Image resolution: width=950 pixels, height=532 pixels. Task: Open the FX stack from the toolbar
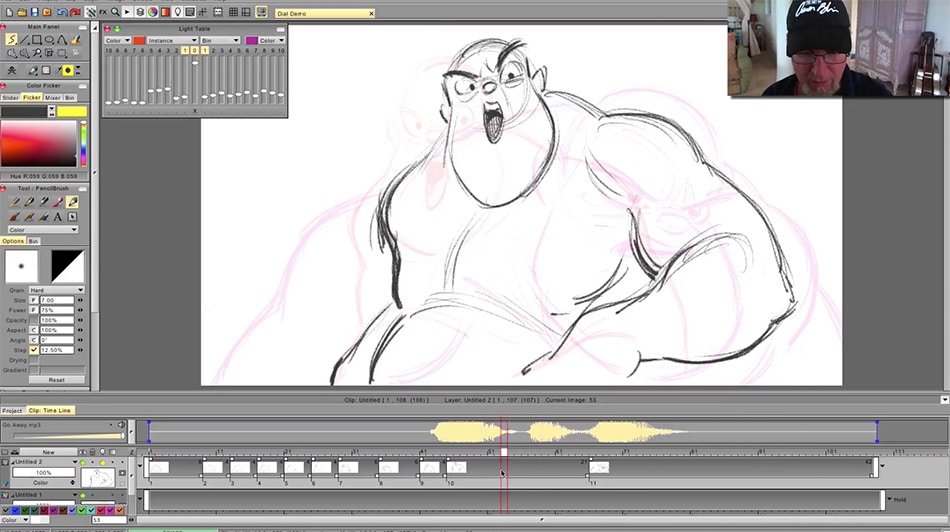(x=102, y=12)
